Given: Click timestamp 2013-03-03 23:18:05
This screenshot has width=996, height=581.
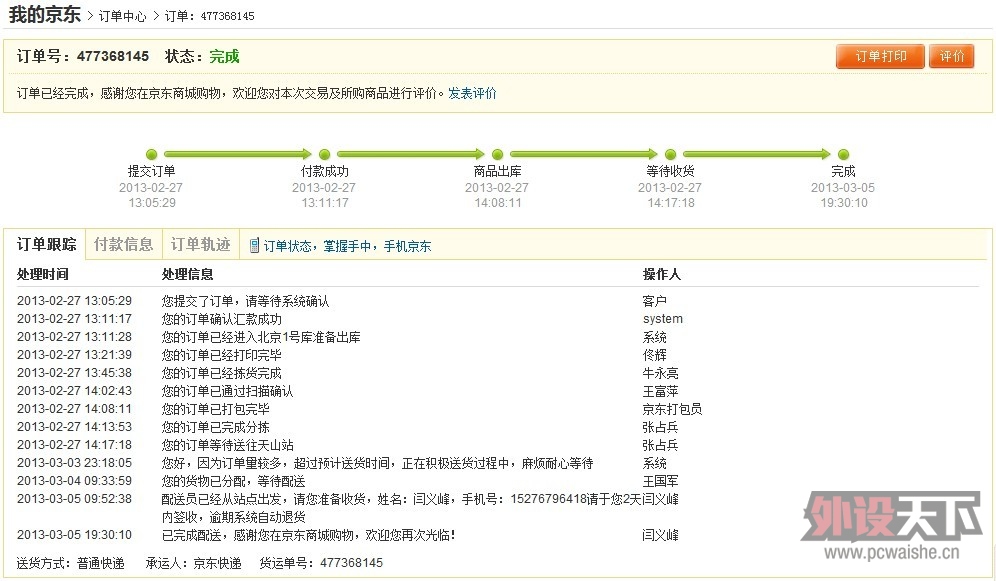Looking at the screenshot, I should pyautogui.click(x=74, y=463).
